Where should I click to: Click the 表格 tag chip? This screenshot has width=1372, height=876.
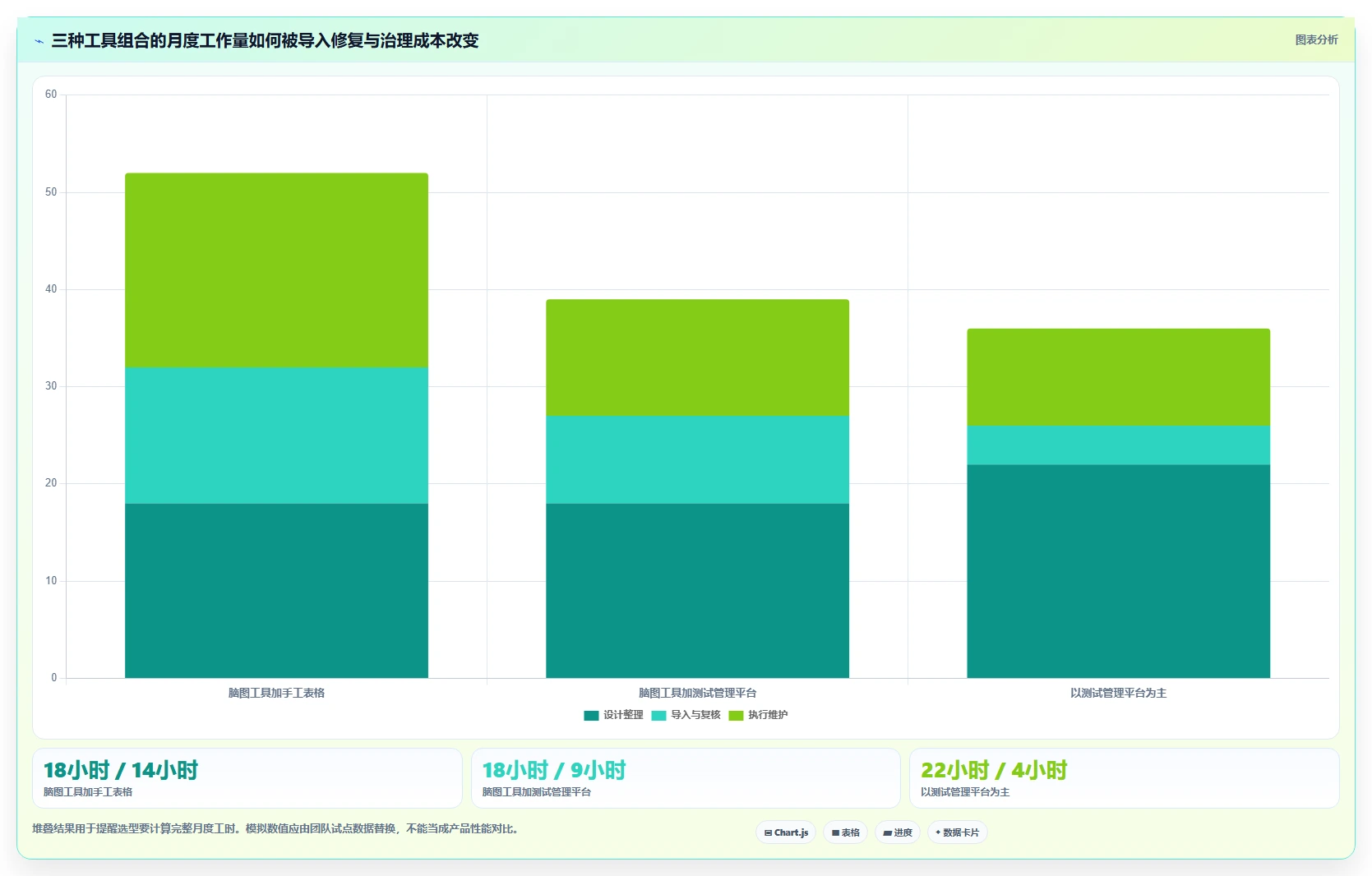[845, 832]
